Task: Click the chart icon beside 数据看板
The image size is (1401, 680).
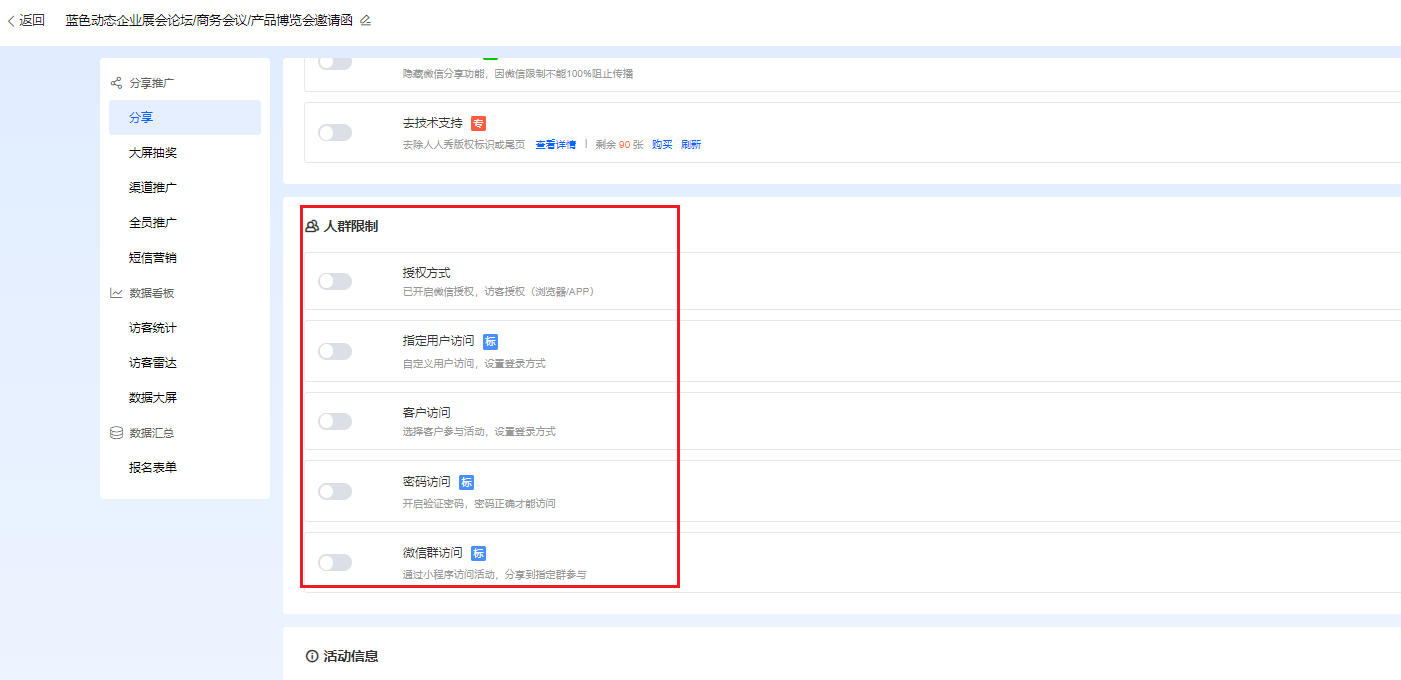Action: click(x=116, y=293)
